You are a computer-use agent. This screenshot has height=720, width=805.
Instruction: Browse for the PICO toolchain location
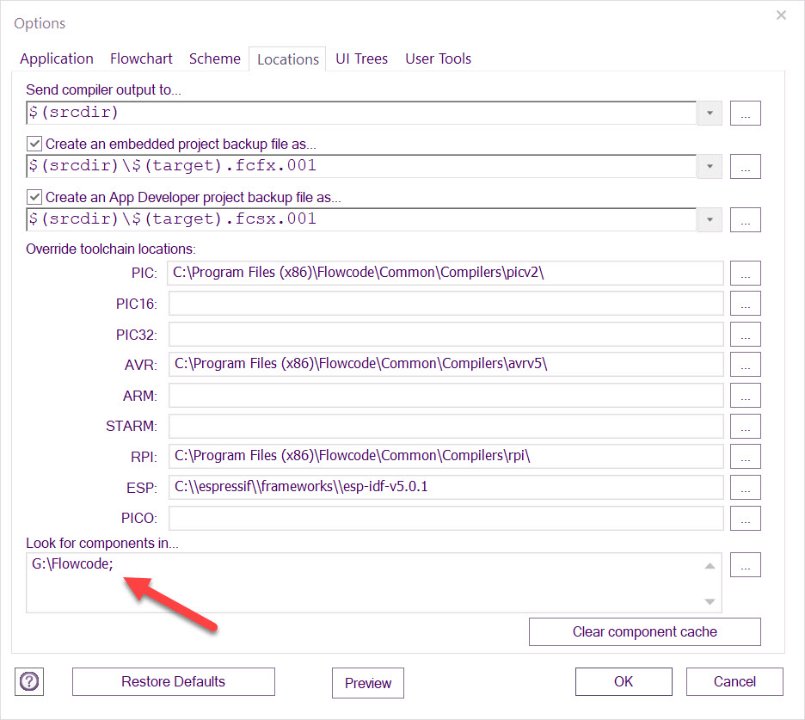[745, 519]
